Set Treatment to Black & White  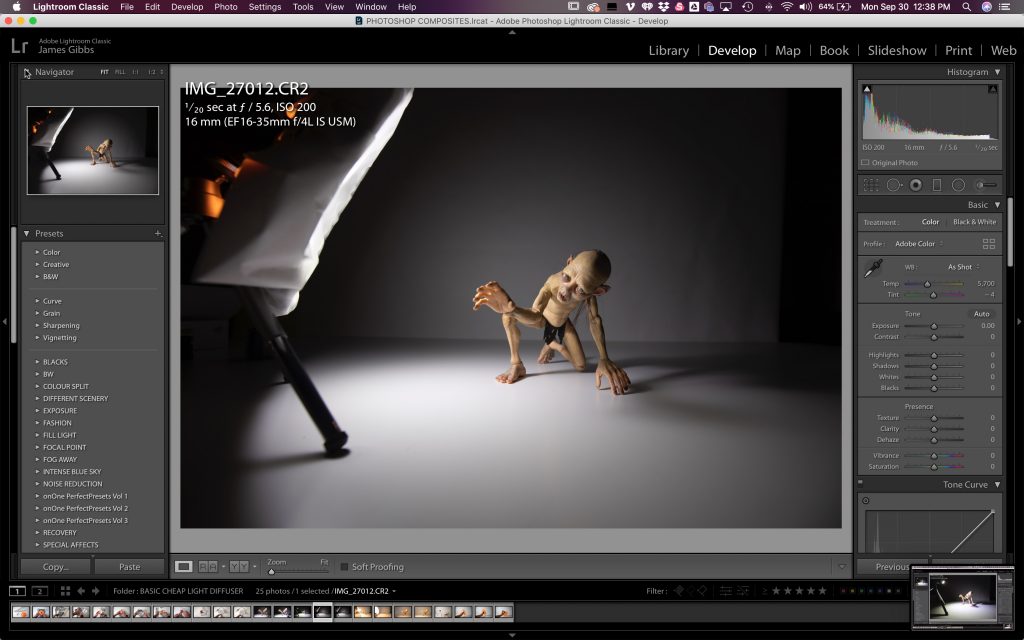(x=974, y=222)
